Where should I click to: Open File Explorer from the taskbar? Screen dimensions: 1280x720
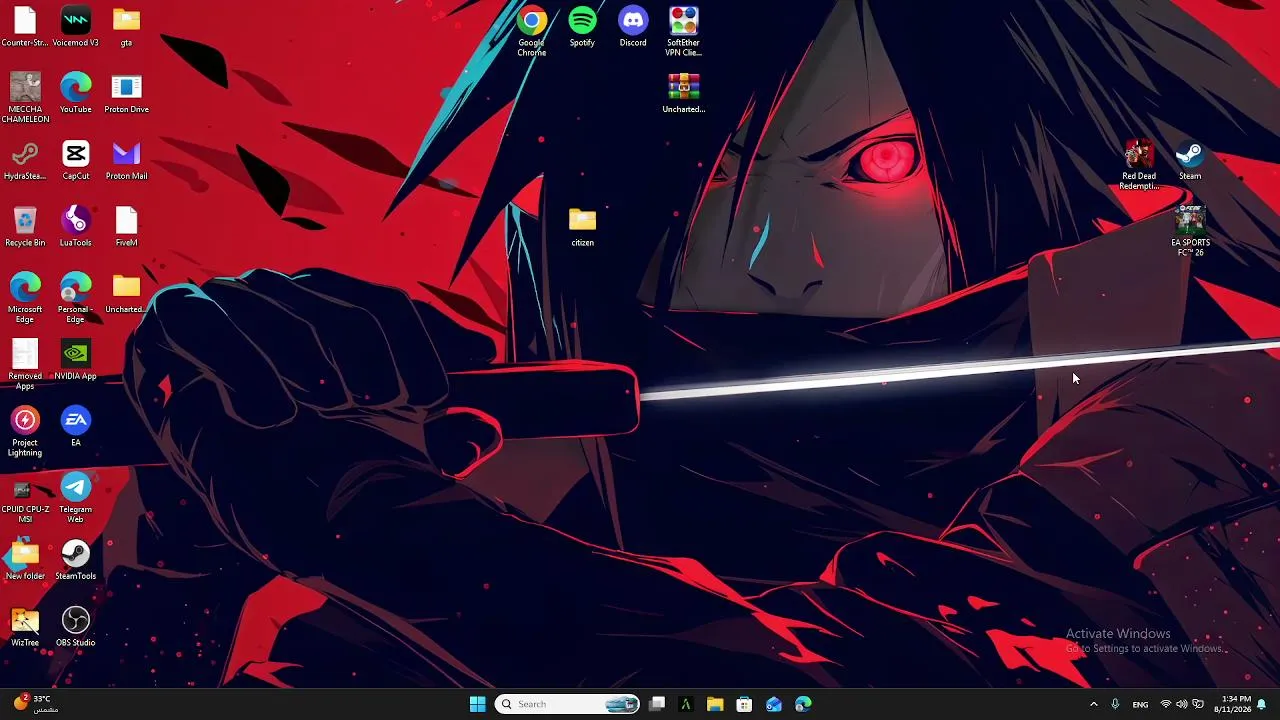coord(715,704)
